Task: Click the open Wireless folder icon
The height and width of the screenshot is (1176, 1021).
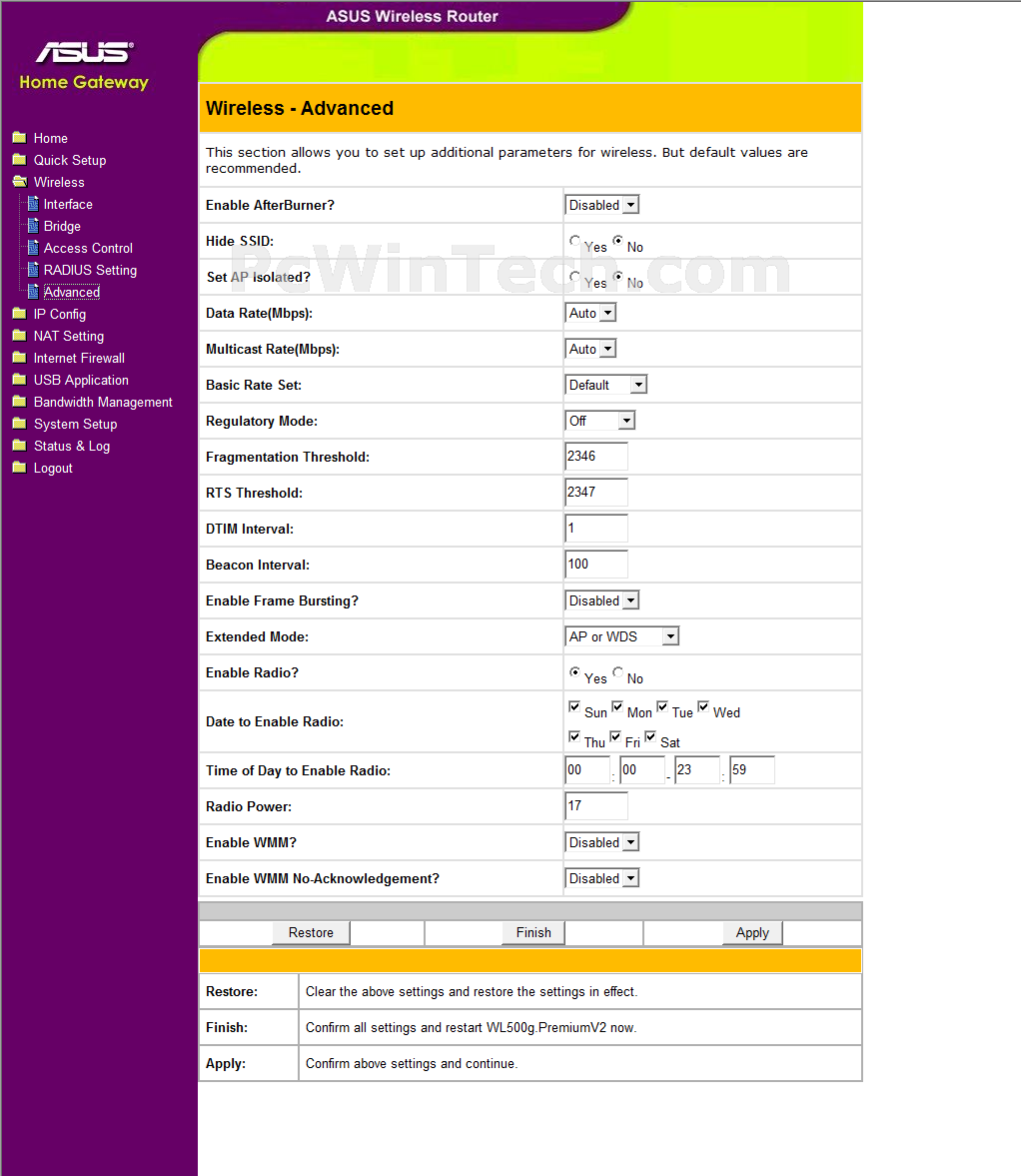Action: 20,182
